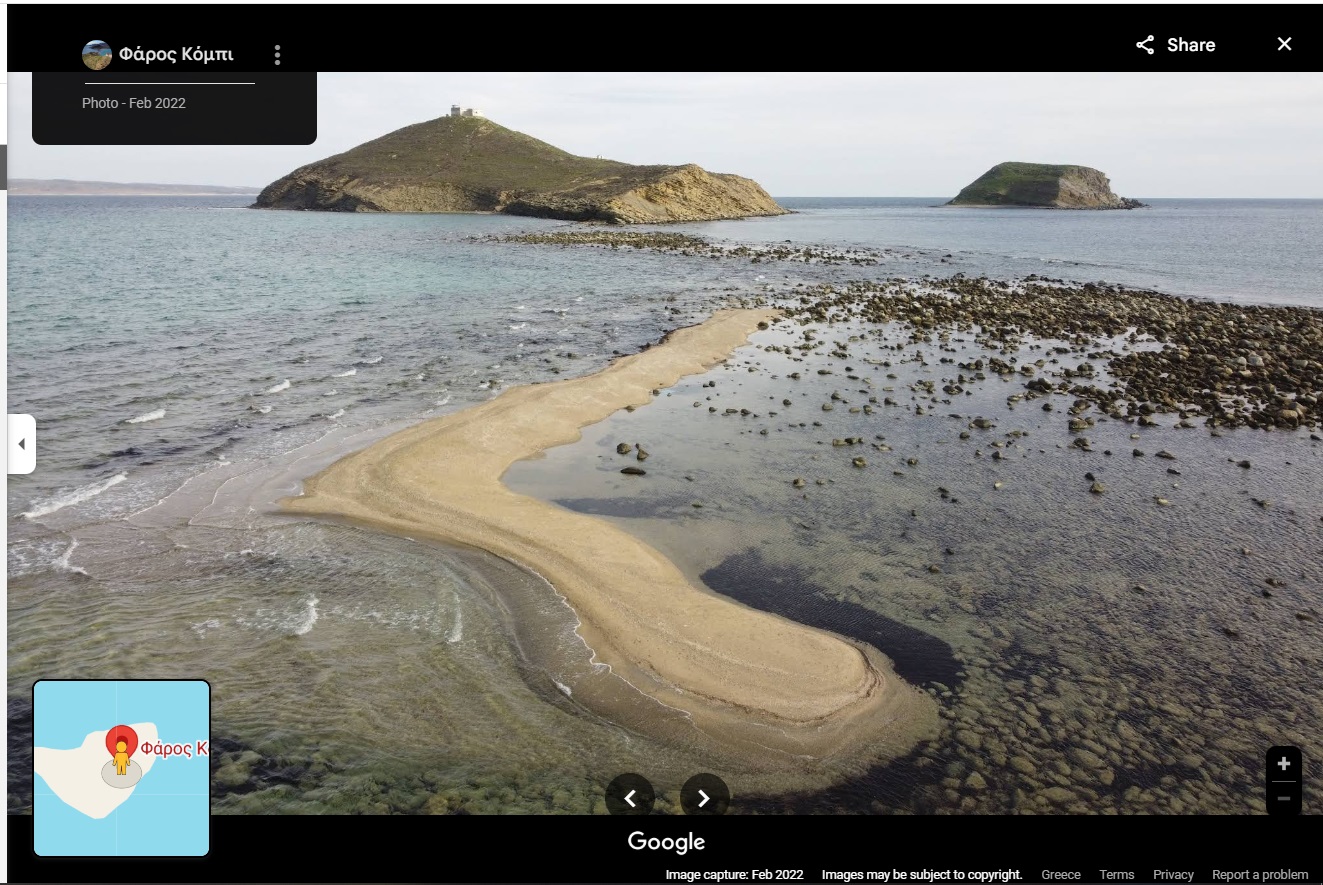Click the Pegman icon on minimap
The width and height of the screenshot is (1323, 885).
pos(121,758)
